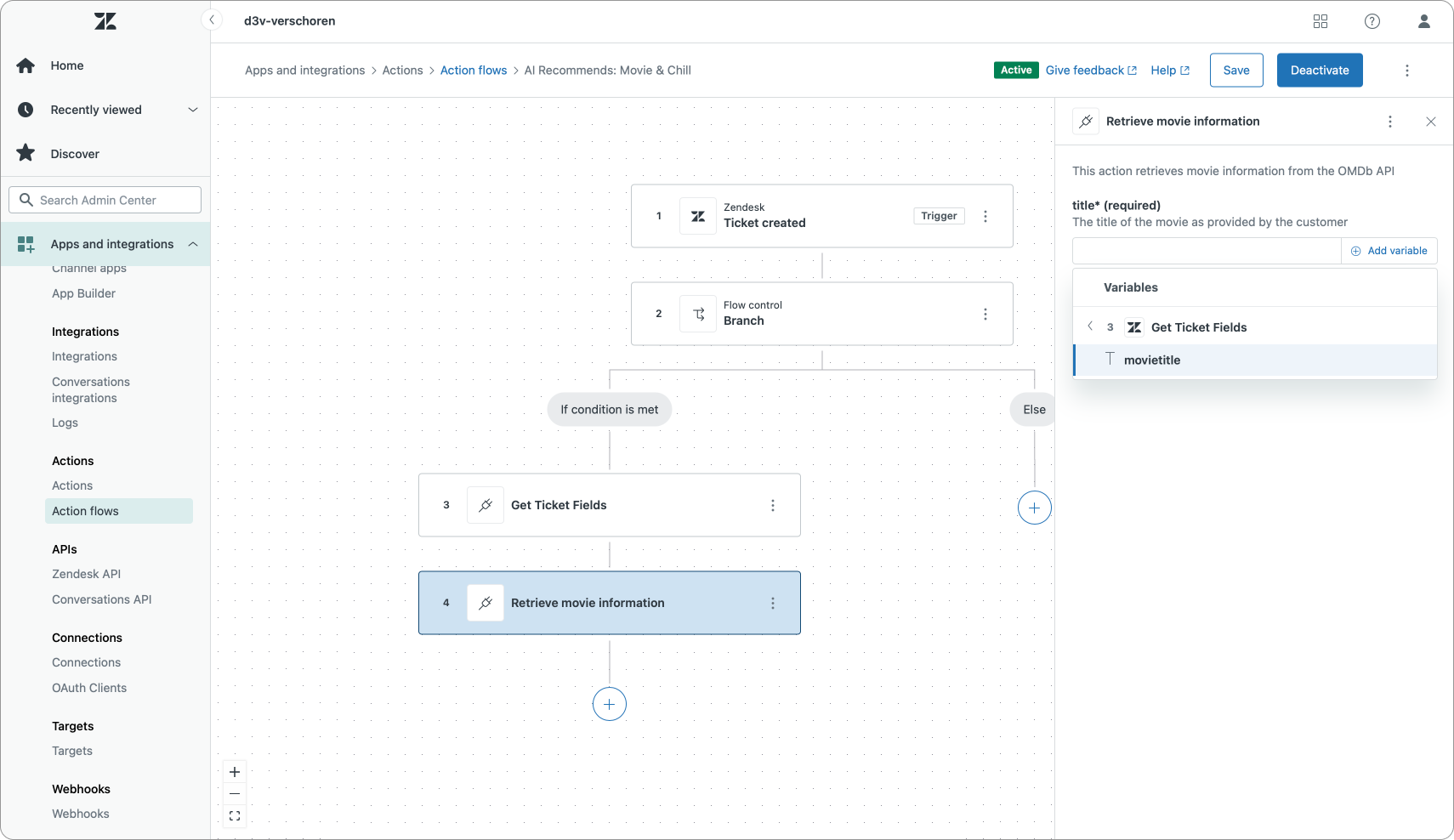The image size is (1454, 840).
Task: Click the Save button
Action: click(1236, 71)
